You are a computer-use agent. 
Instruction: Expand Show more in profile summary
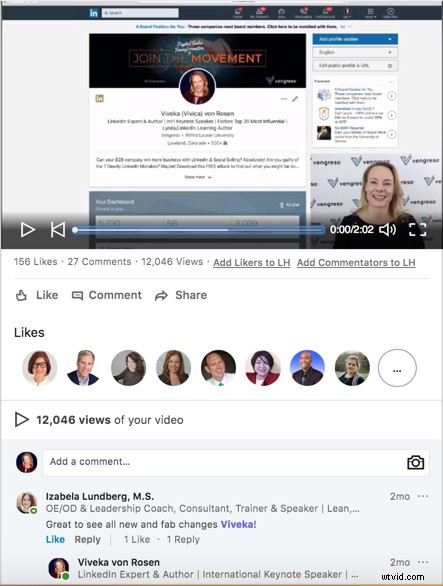coord(198,177)
